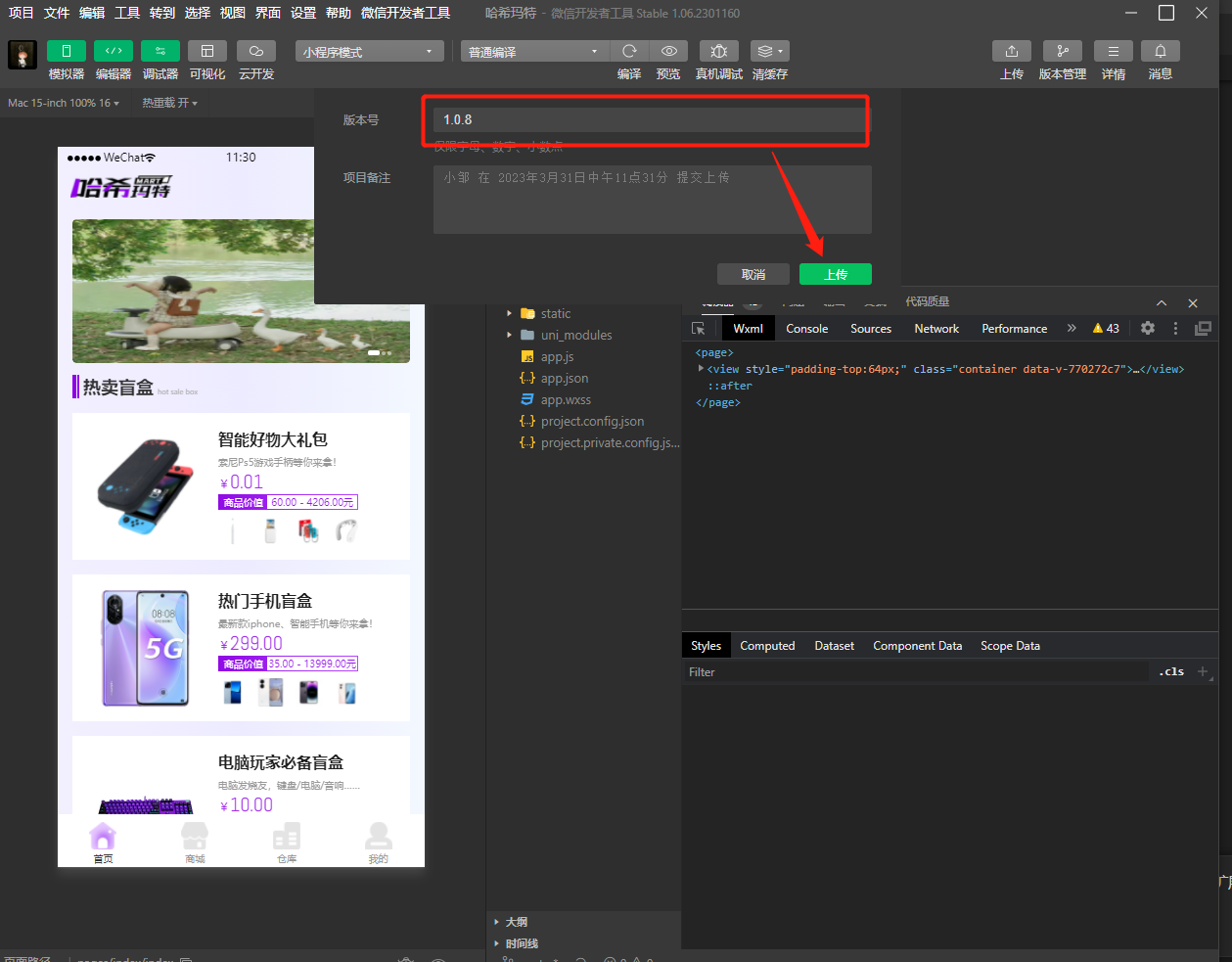Click the 取消 cancel button
This screenshot has height=962, width=1232.
coord(753,274)
